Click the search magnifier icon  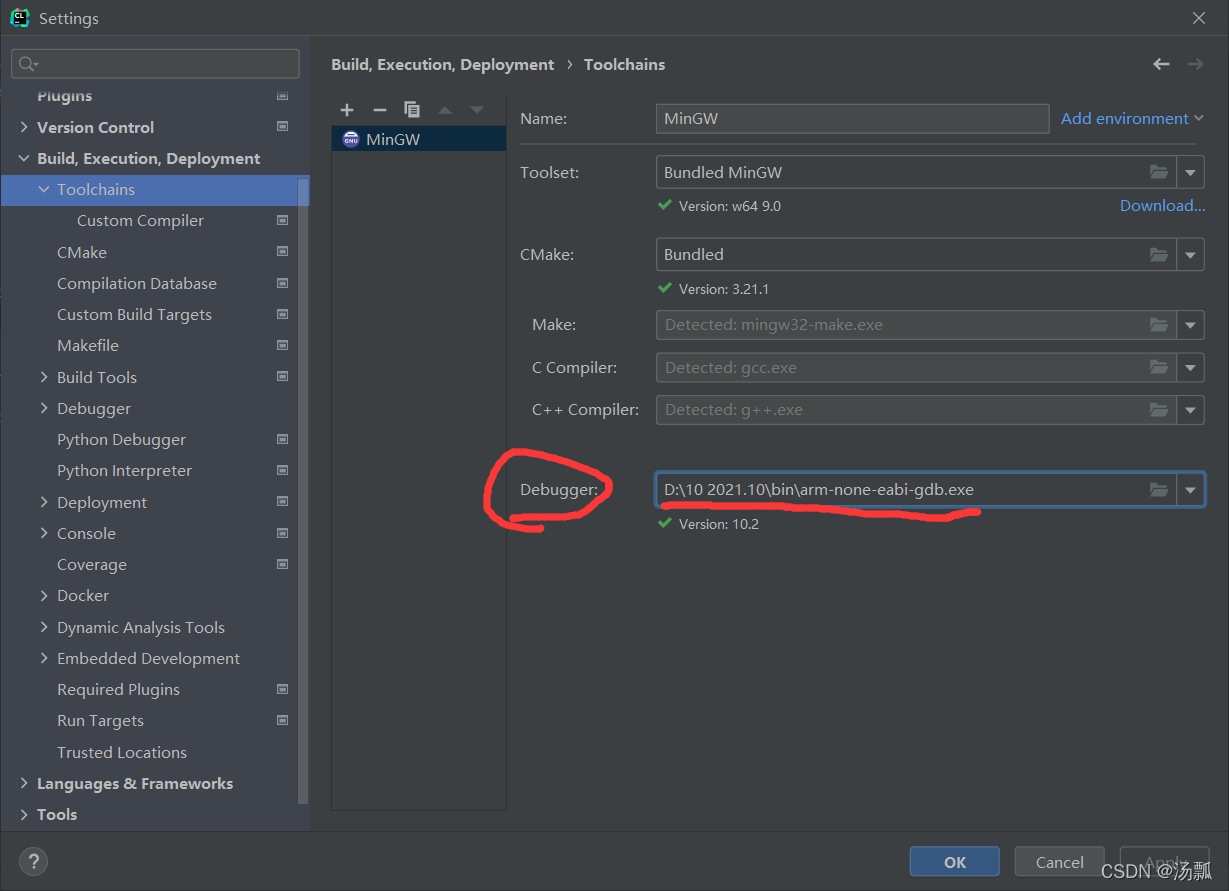[26, 64]
